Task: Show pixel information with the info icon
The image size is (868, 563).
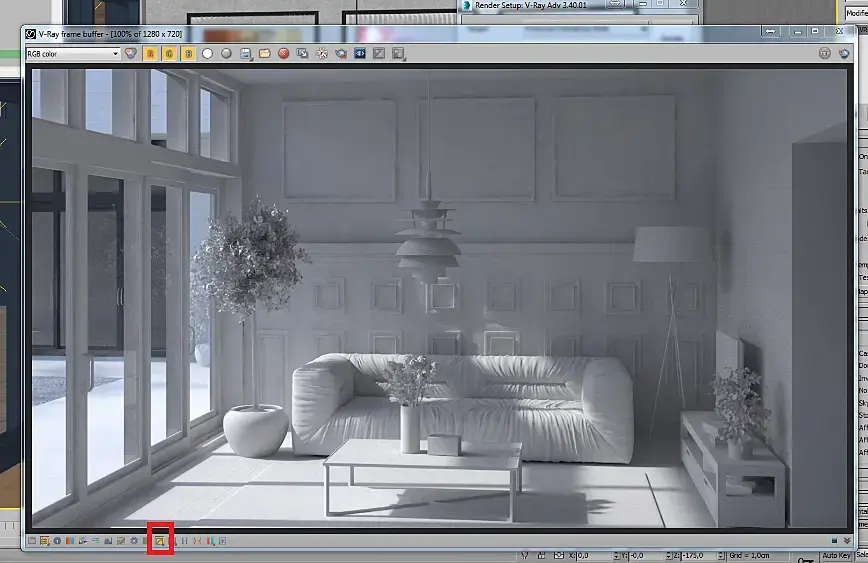Action: coord(57,541)
